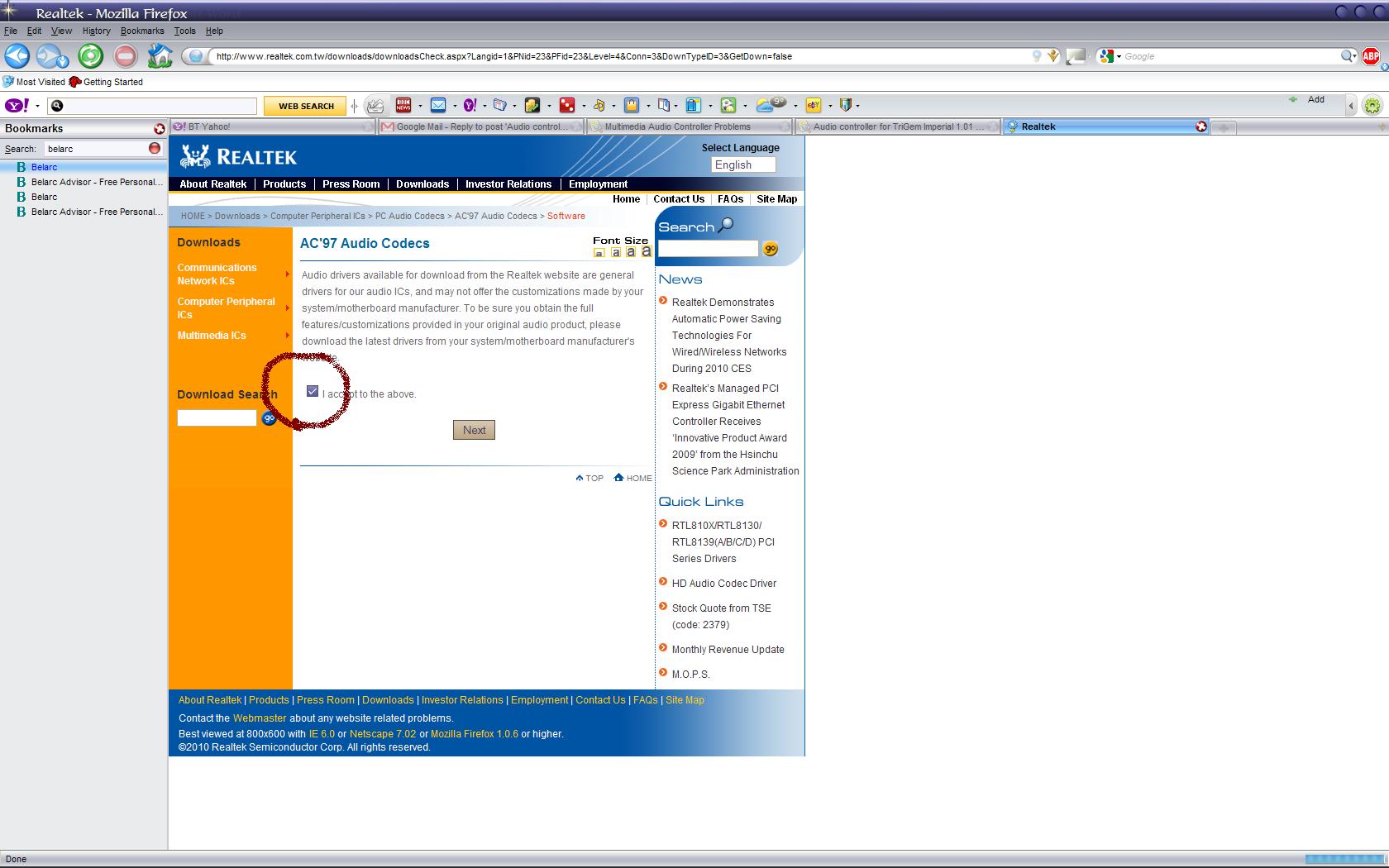This screenshot has height=868, width=1389.
Task: Open dropdown arrow beside eBay icon
Action: (830, 106)
